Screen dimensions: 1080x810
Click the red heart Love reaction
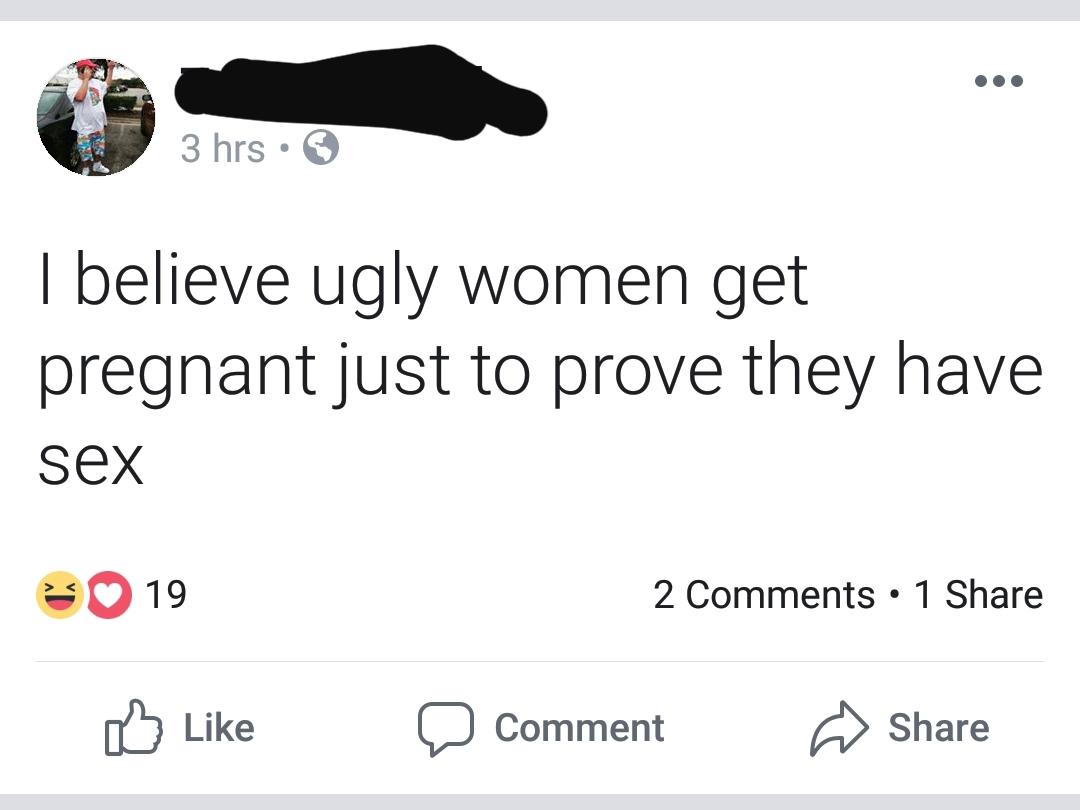(x=108, y=594)
